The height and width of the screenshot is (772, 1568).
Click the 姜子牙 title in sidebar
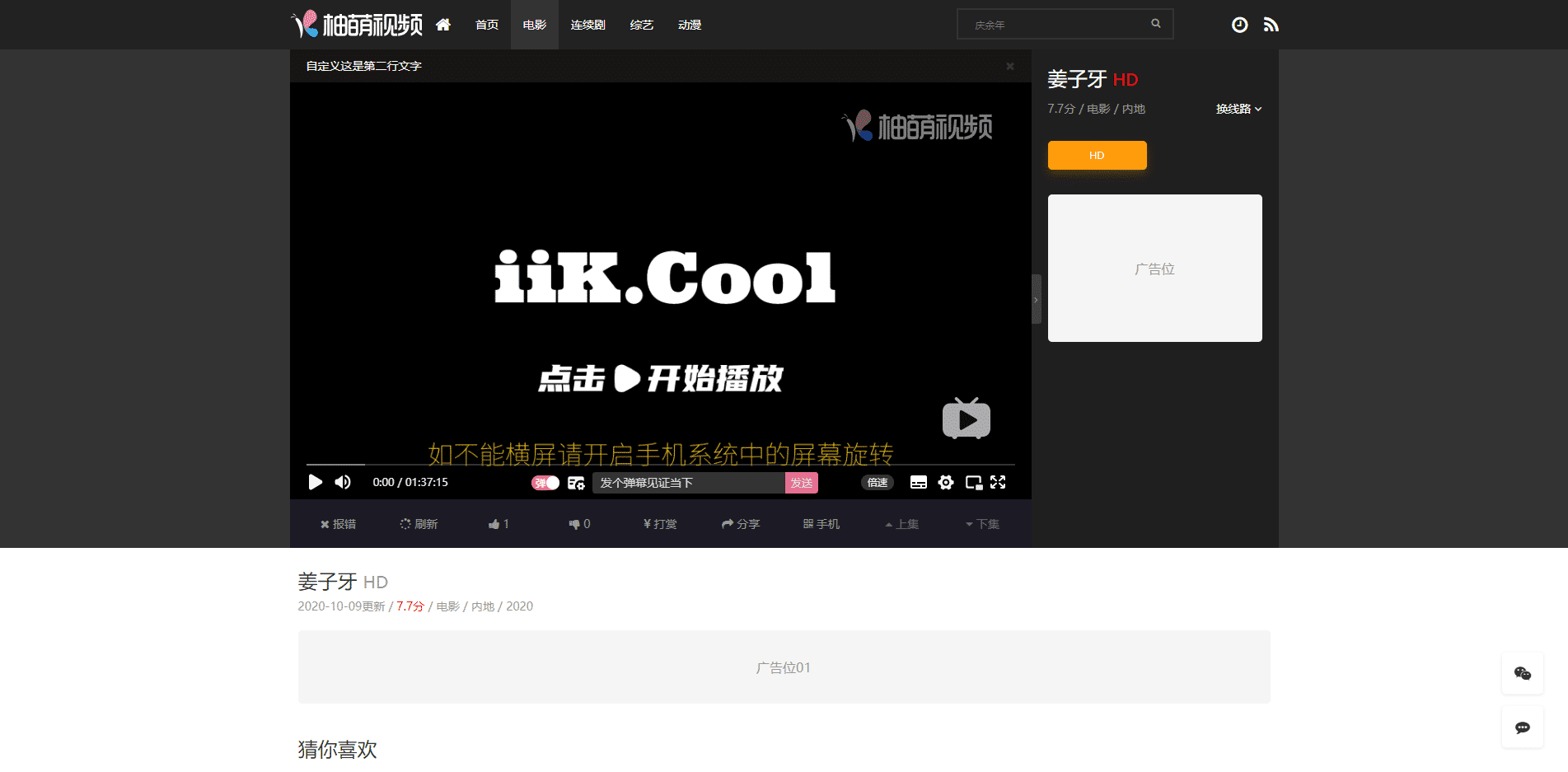1077,79
